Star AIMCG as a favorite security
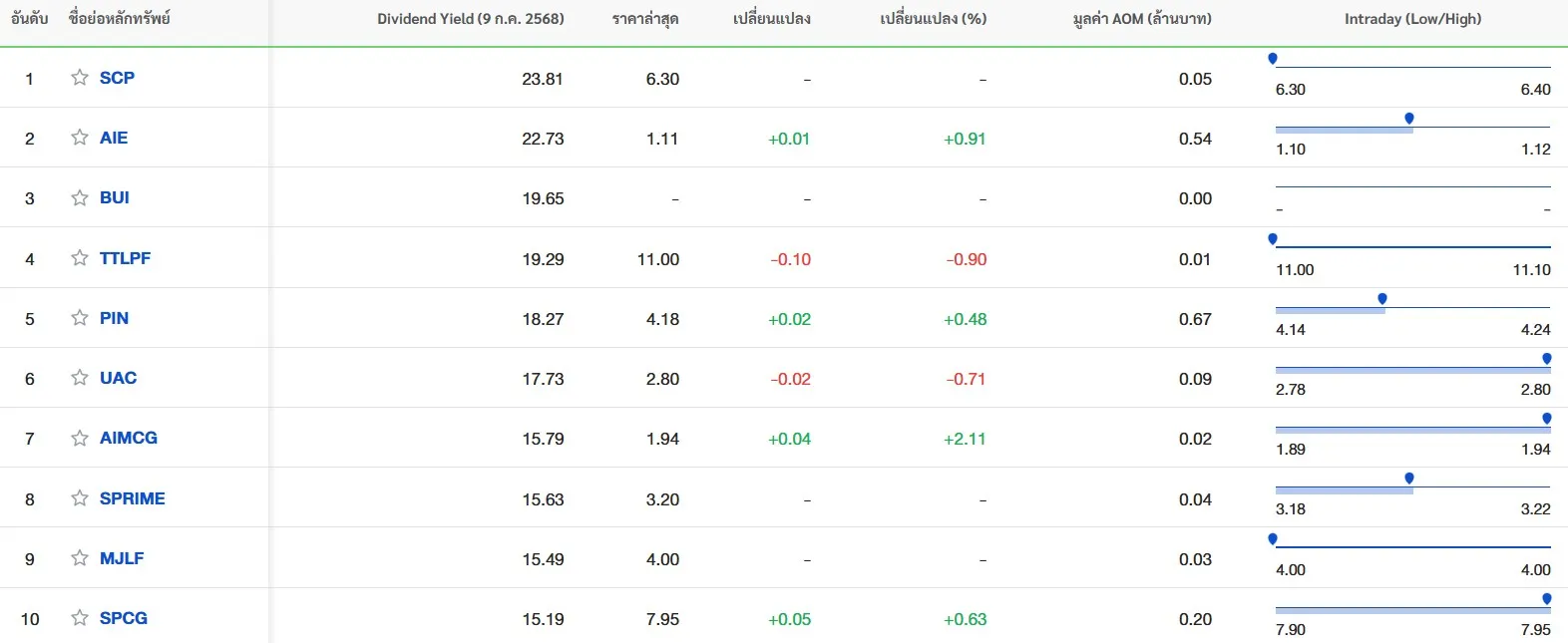 (79, 438)
